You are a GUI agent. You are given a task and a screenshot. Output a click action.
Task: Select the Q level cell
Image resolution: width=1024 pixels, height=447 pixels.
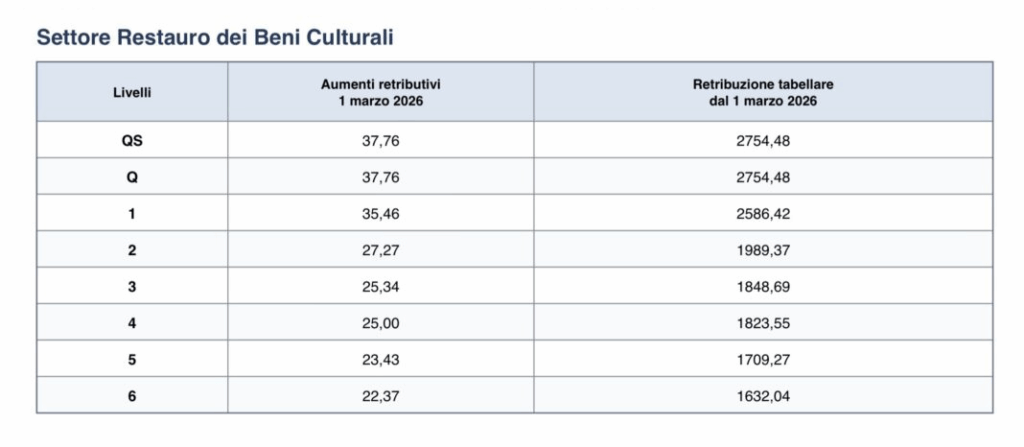[x=132, y=177]
